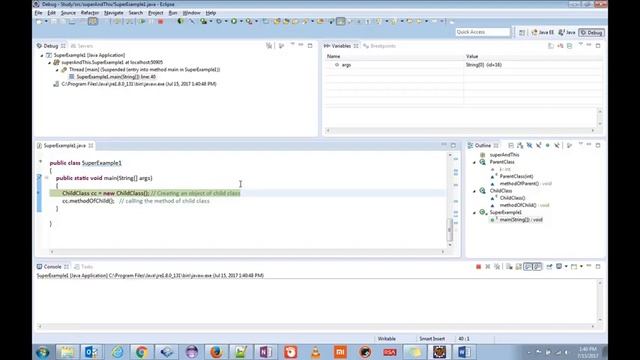Image resolution: width=640 pixels, height=360 pixels.
Task: Collapse SuperExample1 [Java Application] launch node
Action: point(42,55)
